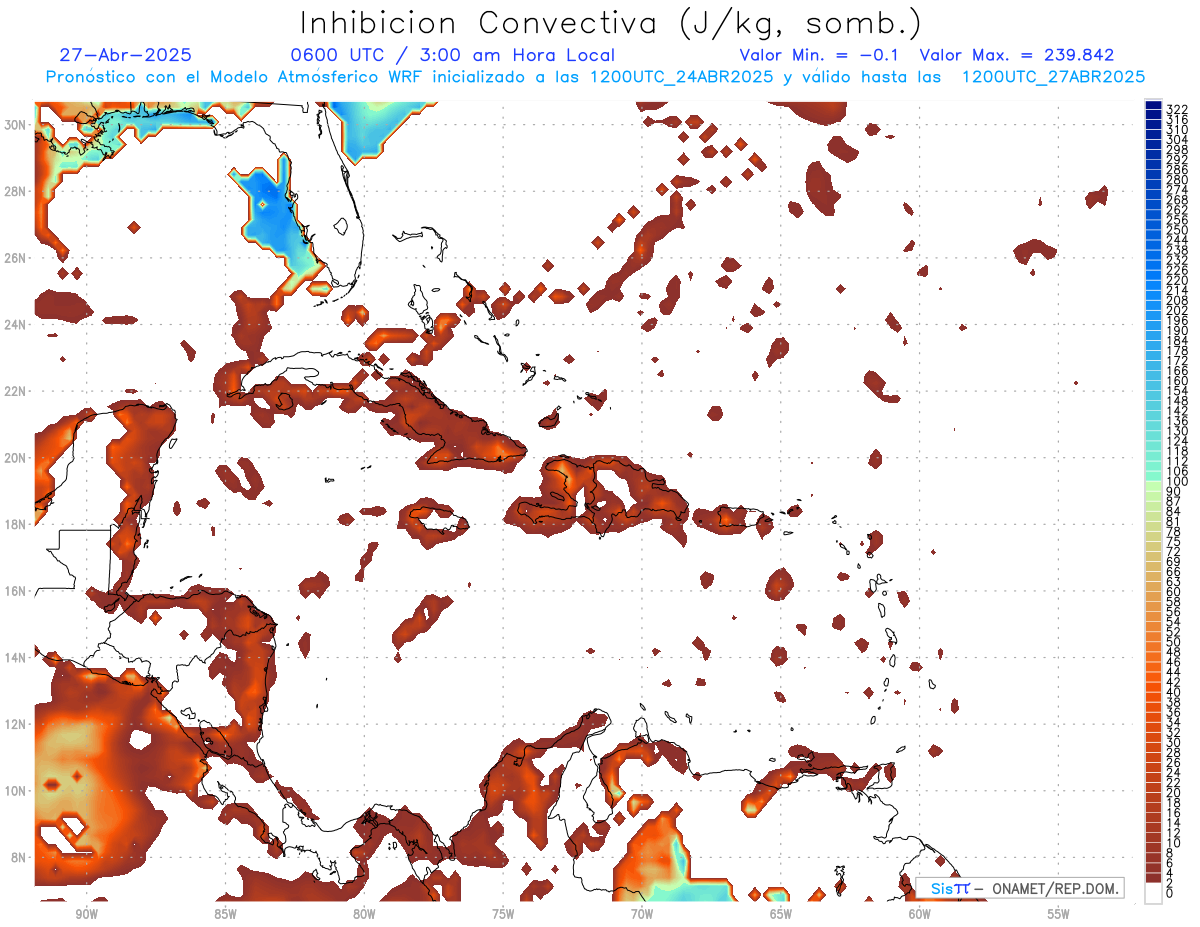1200x927 pixels.
Task: Click the "322" value on the color scale
Action: tap(1176, 109)
